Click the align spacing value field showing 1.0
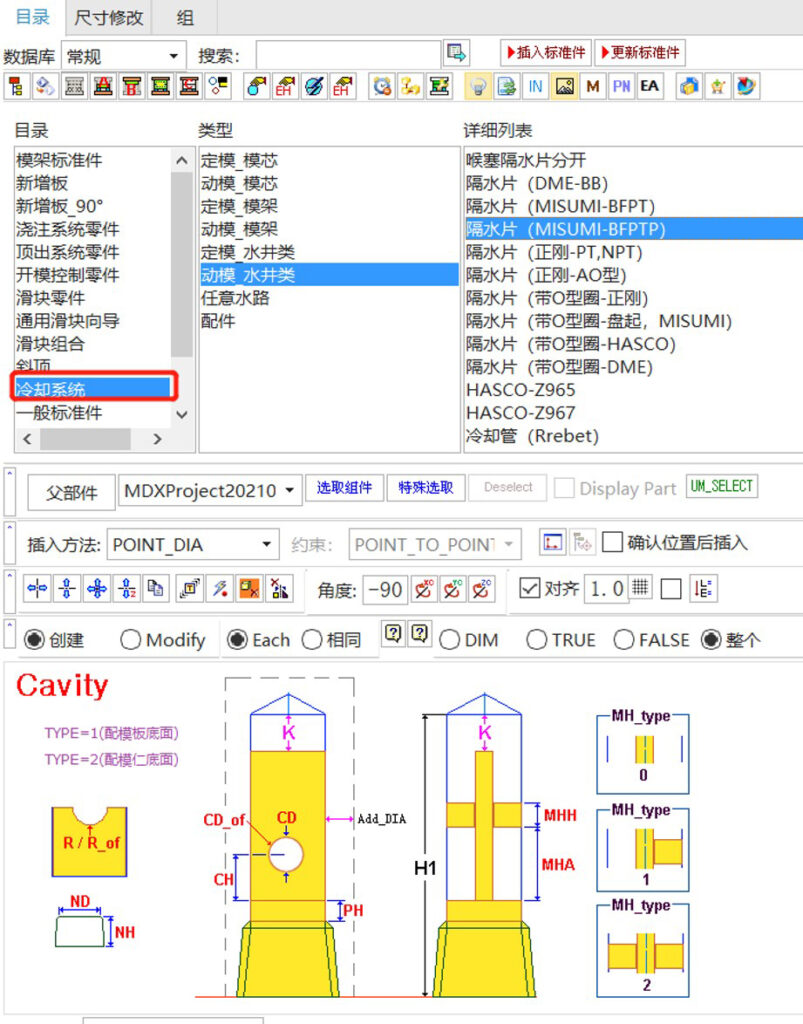The image size is (803, 1024). click(606, 589)
